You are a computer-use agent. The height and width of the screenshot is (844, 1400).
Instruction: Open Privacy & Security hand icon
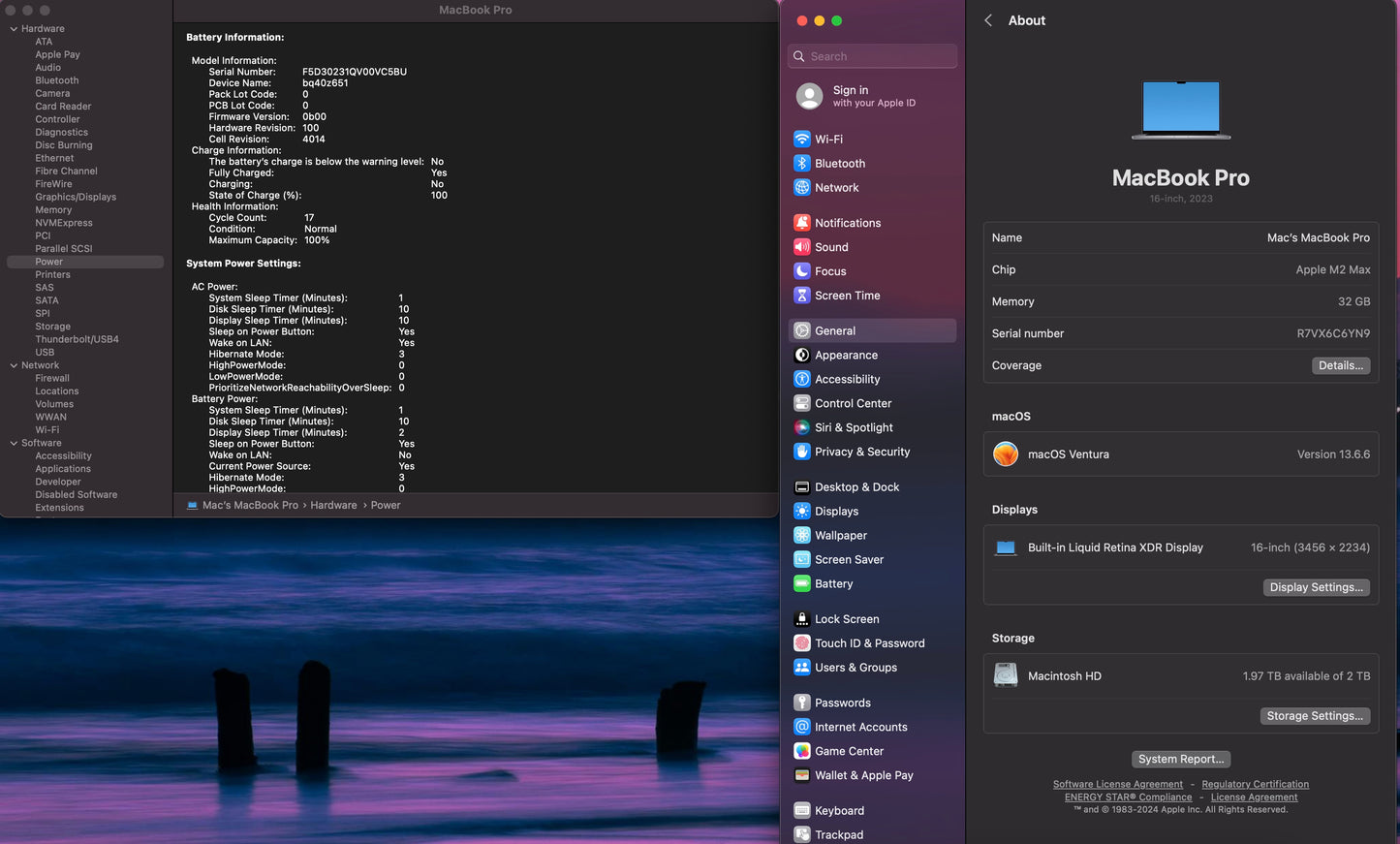tap(802, 452)
